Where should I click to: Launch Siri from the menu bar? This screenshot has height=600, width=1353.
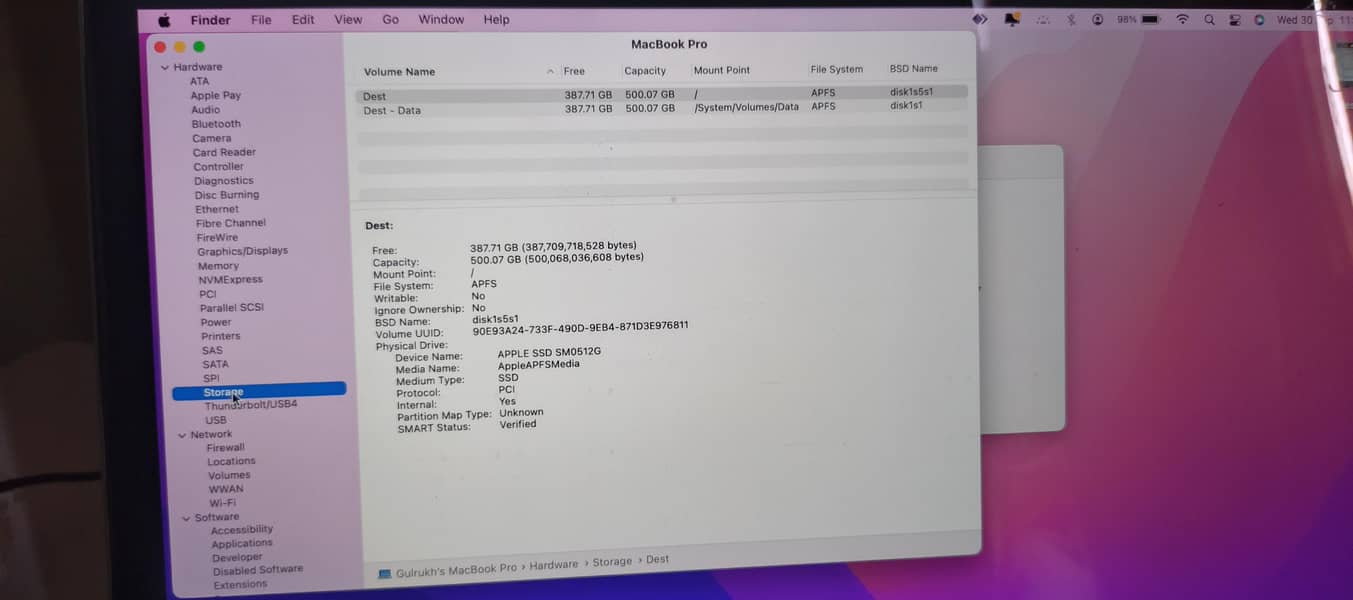pos(1259,19)
